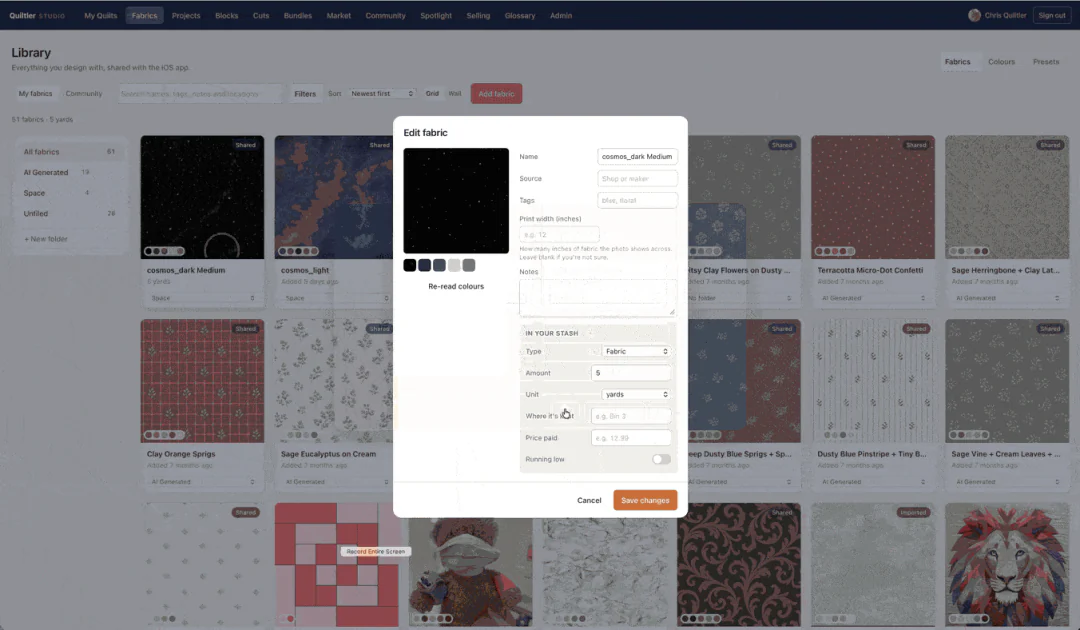Open the lion fabric thumbnail

tap(1006, 565)
